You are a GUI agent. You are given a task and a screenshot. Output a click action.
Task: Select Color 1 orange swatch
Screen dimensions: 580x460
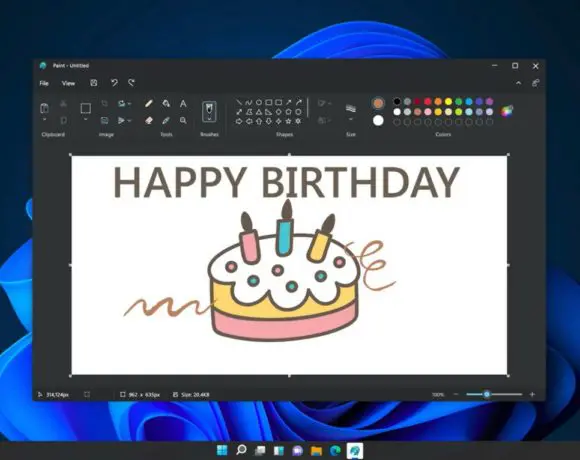click(x=378, y=103)
